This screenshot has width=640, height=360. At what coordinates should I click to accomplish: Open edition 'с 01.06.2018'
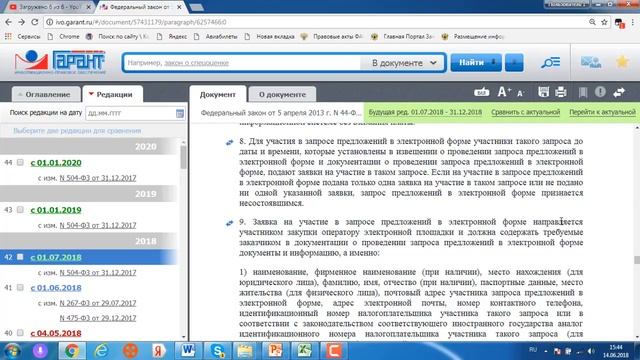(x=56, y=288)
